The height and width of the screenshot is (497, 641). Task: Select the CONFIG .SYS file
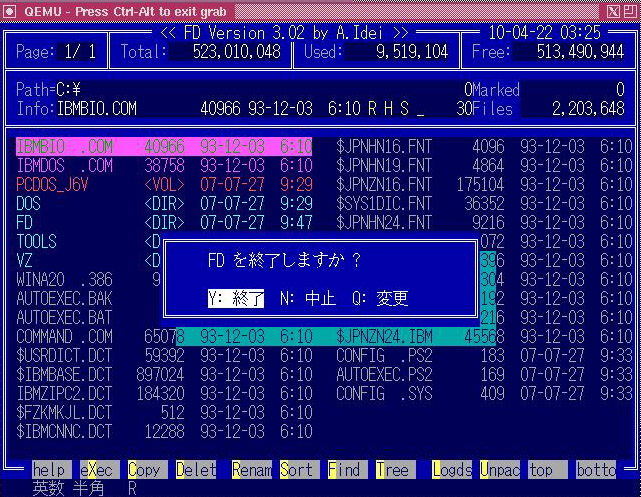(484, 394)
